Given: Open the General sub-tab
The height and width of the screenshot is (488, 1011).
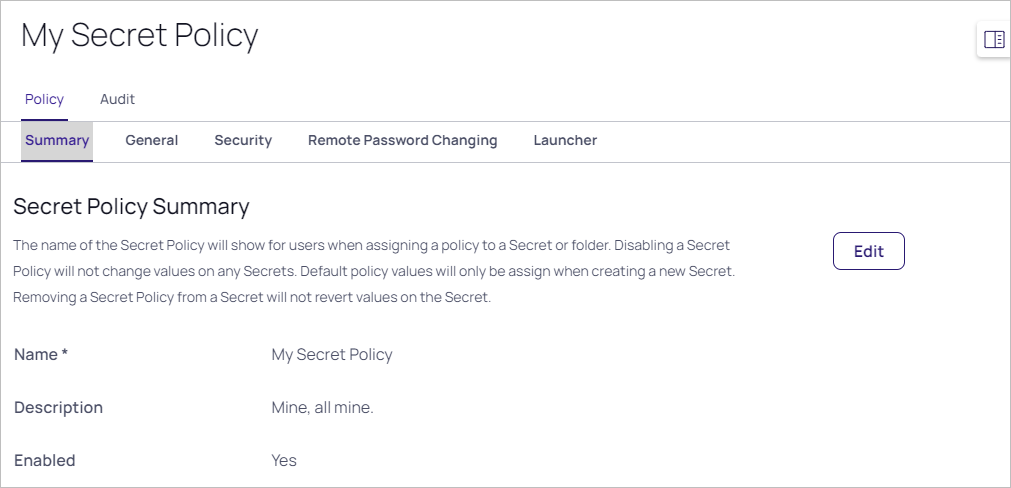Looking at the screenshot, I should 152,141.
